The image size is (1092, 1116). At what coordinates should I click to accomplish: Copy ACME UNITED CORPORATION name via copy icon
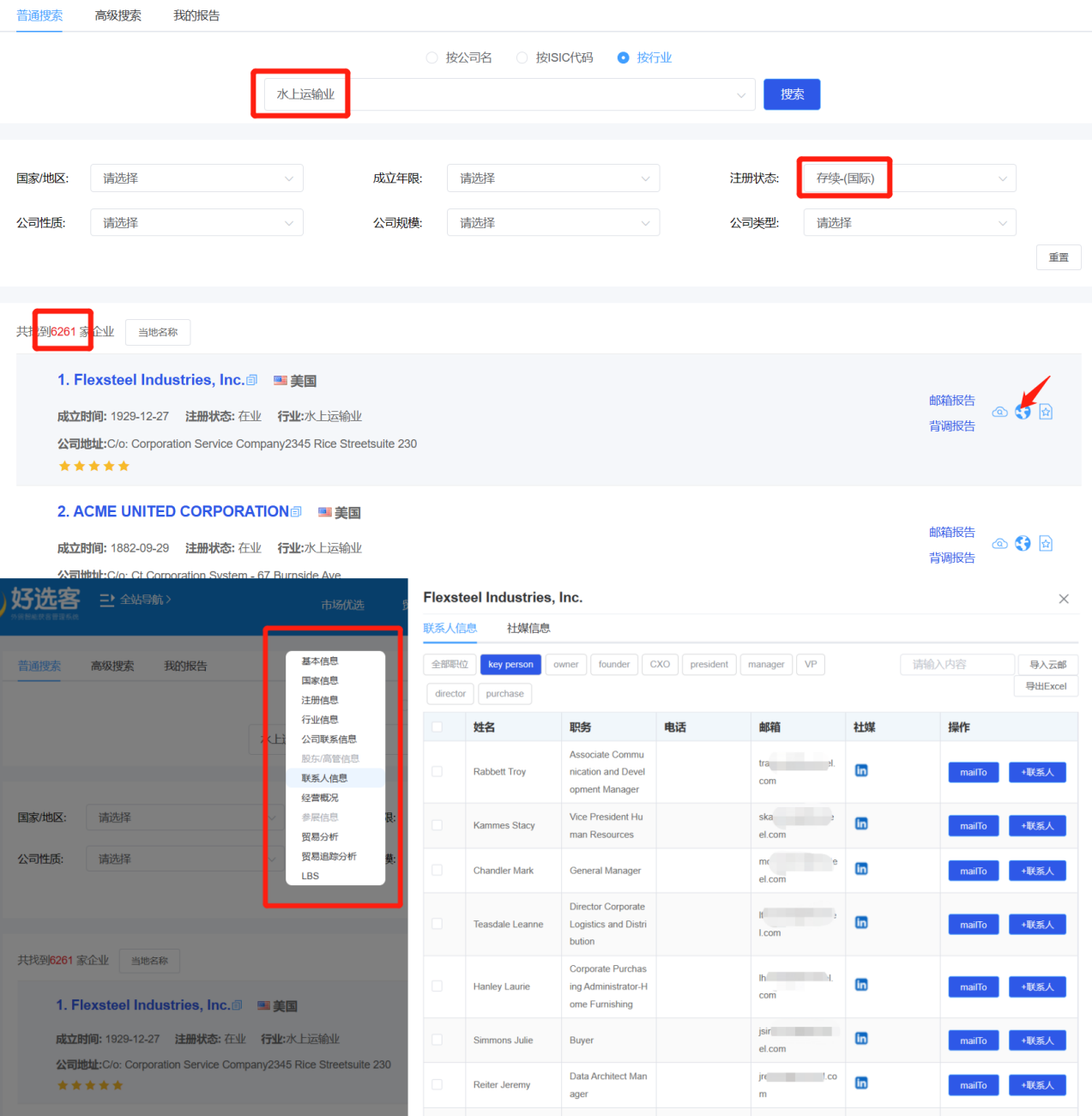(x=296, y=512)
